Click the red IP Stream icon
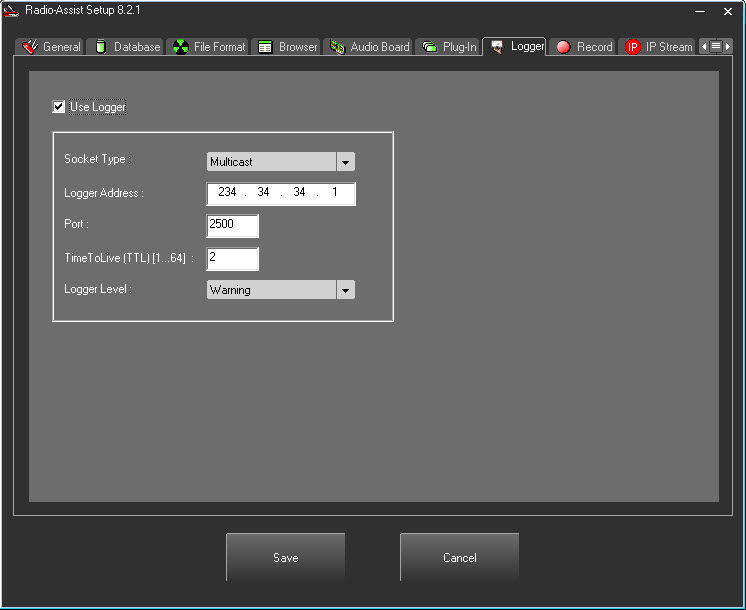 633,47
